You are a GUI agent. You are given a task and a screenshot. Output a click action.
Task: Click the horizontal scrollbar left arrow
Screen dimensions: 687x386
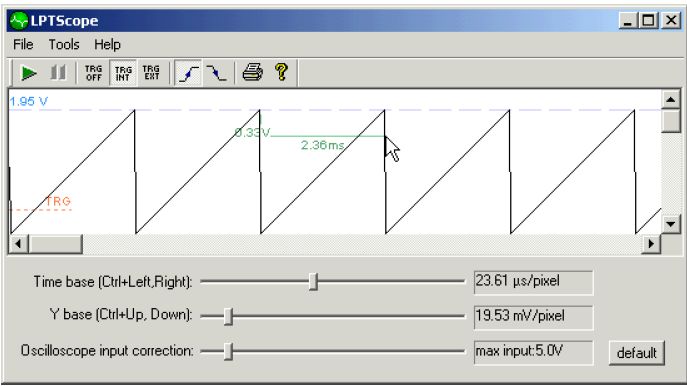point(19,244)
